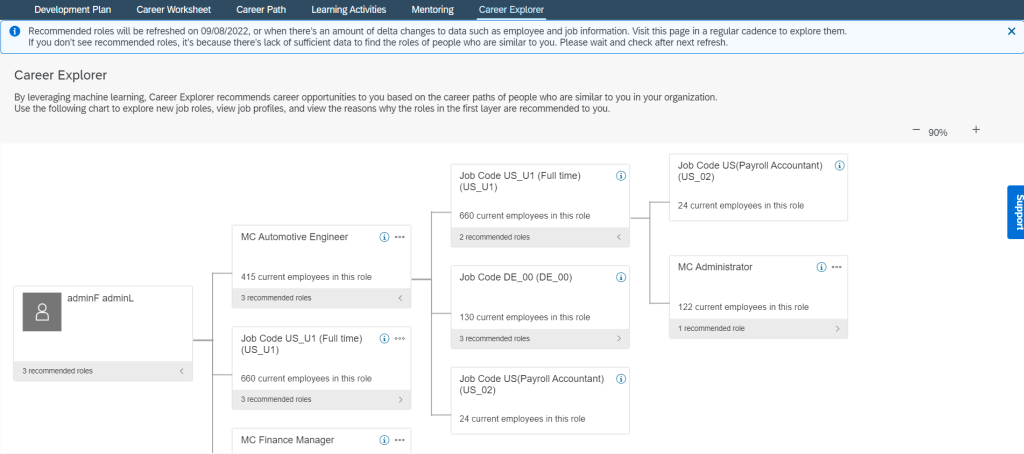Image resolution: width=1024 pixels, height=454 pixels.
Task: Collapse adminF adminL recommended roles
Action: (181, 371)
